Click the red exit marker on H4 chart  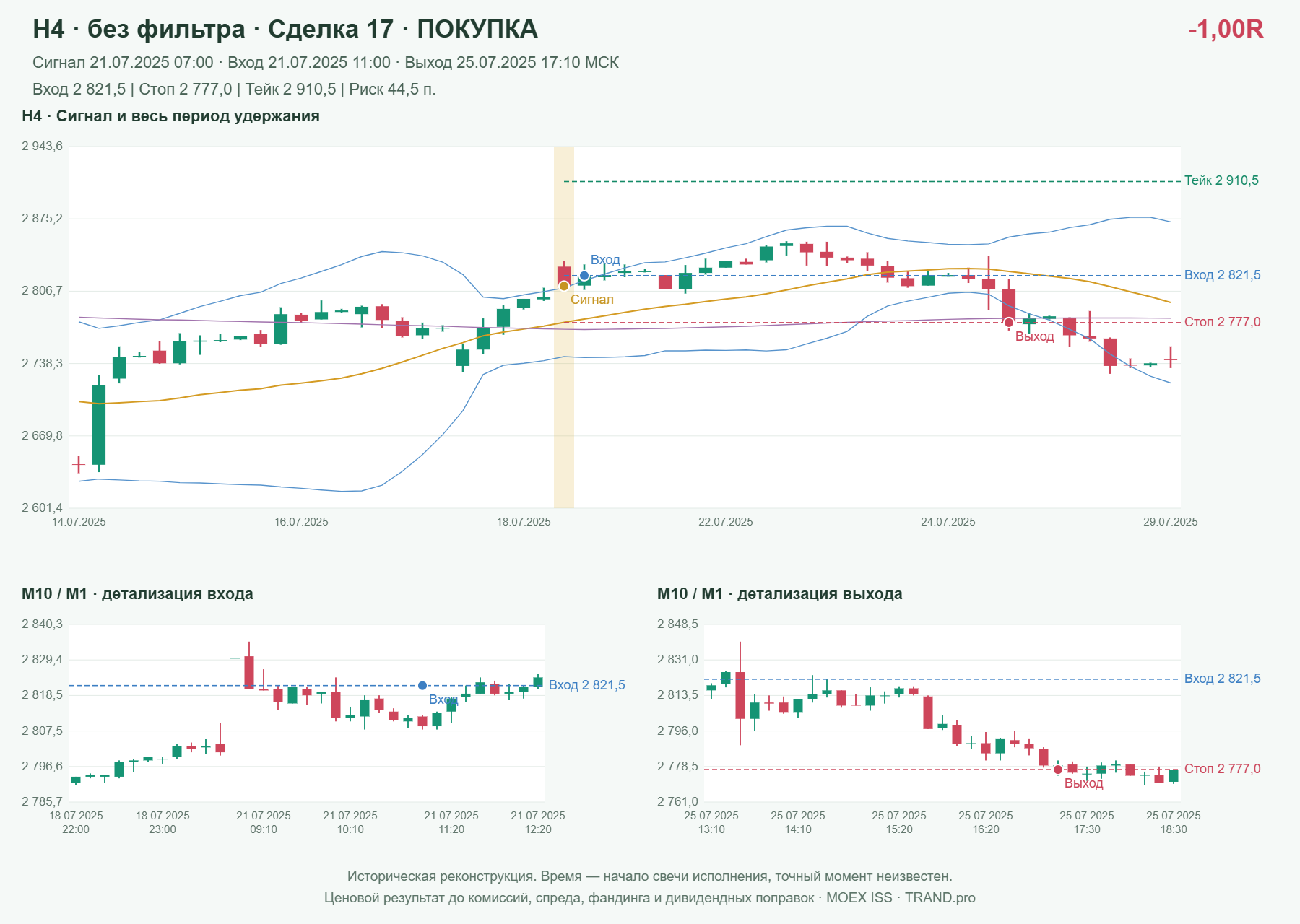(x=1009, y=323)
